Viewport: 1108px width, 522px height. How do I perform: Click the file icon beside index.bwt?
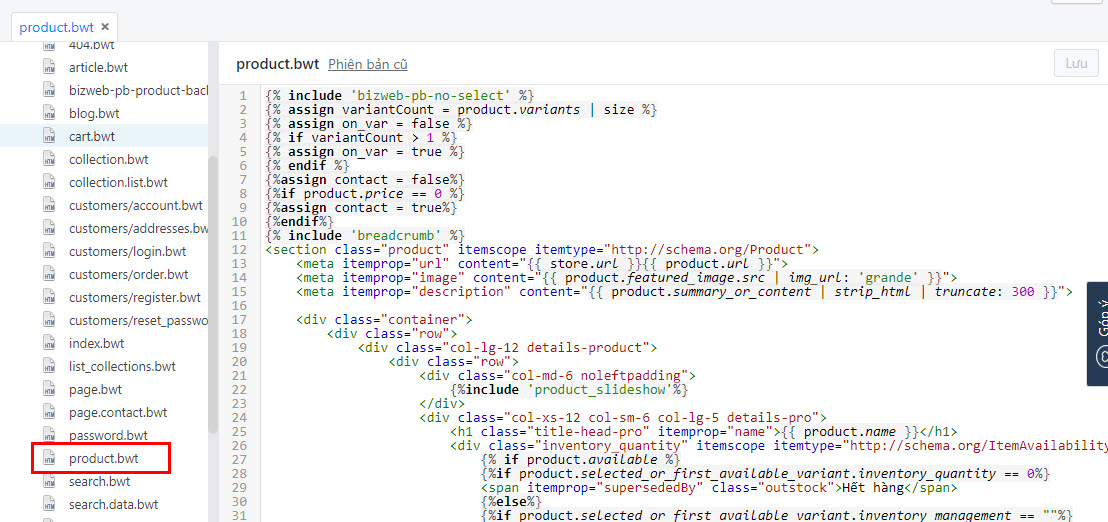(x=49, y=343)
